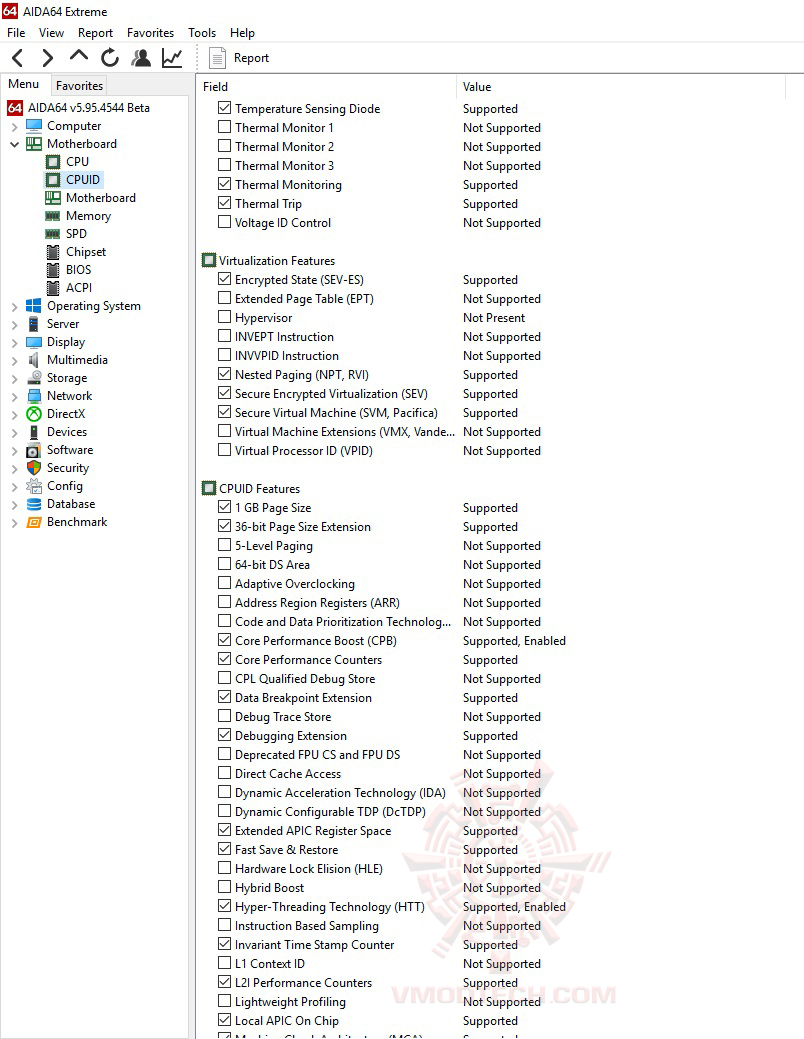Click the SPD icon in the tree
This screenshot has height=1039, width=804.
(53, 234)
